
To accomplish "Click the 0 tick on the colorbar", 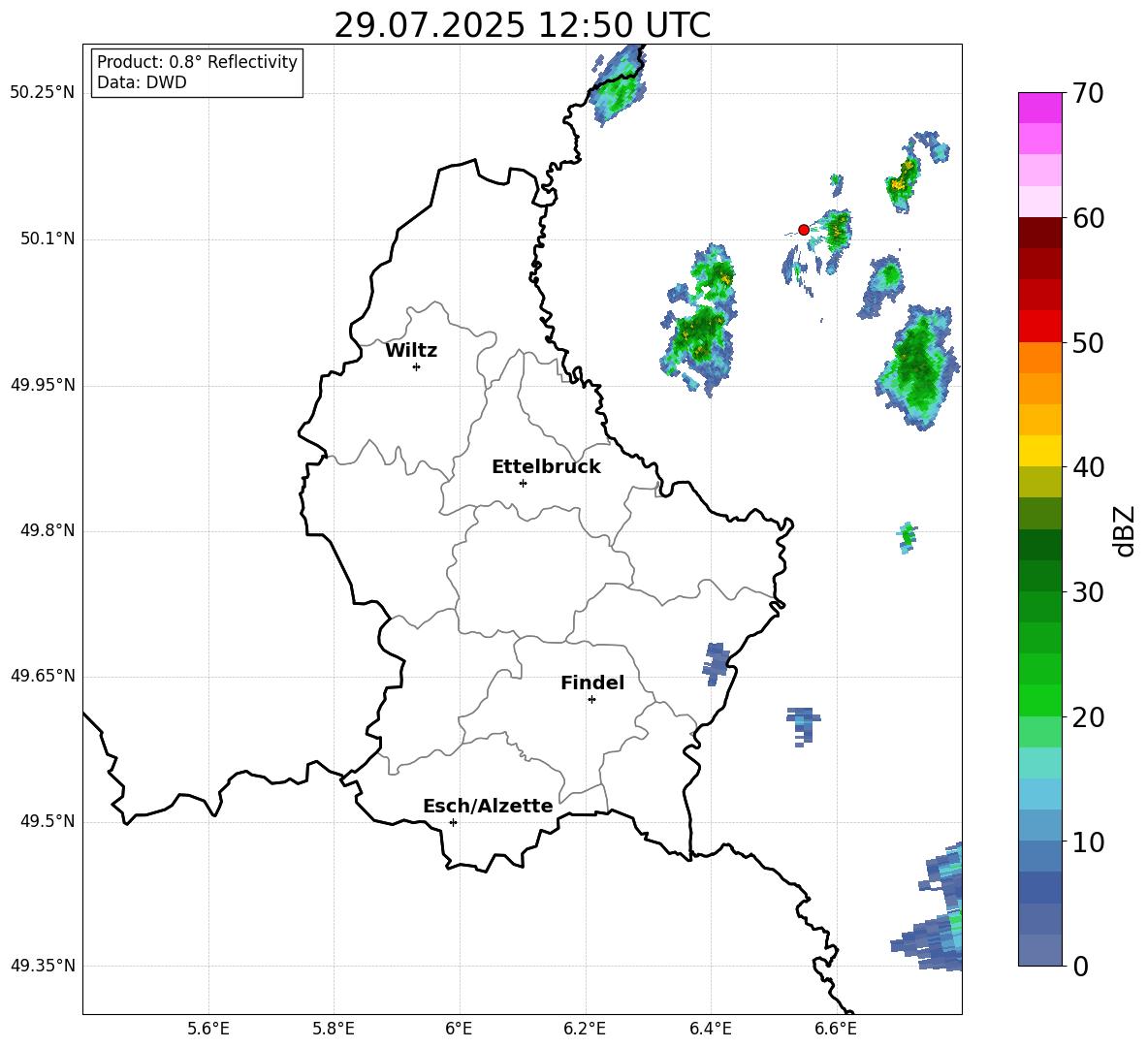I will 1080,966.
